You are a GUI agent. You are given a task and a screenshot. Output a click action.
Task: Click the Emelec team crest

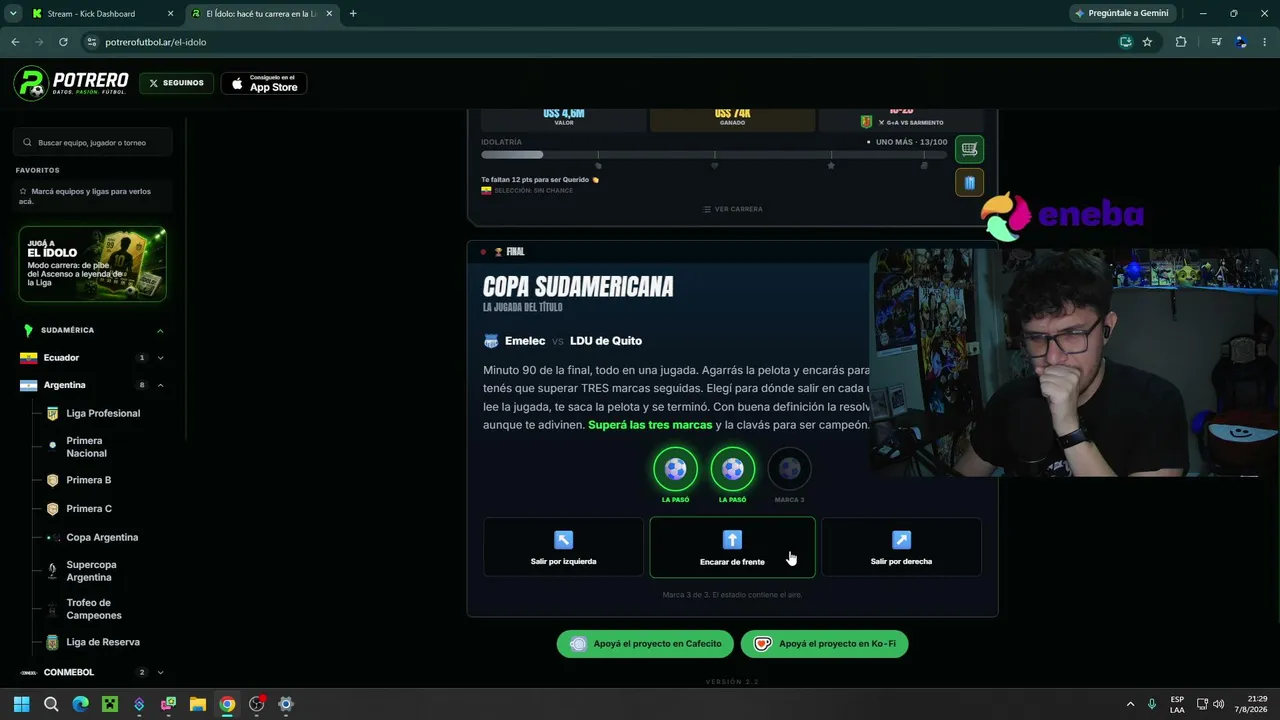click(491, 341)
